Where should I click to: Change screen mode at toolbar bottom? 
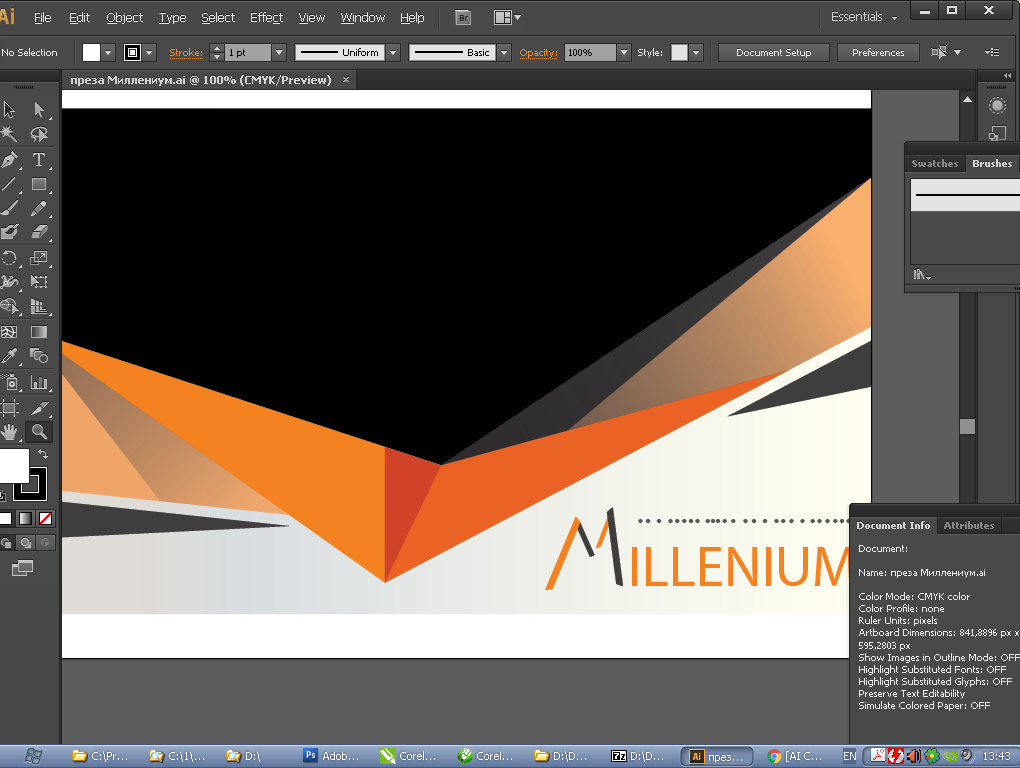click(22, 568)
